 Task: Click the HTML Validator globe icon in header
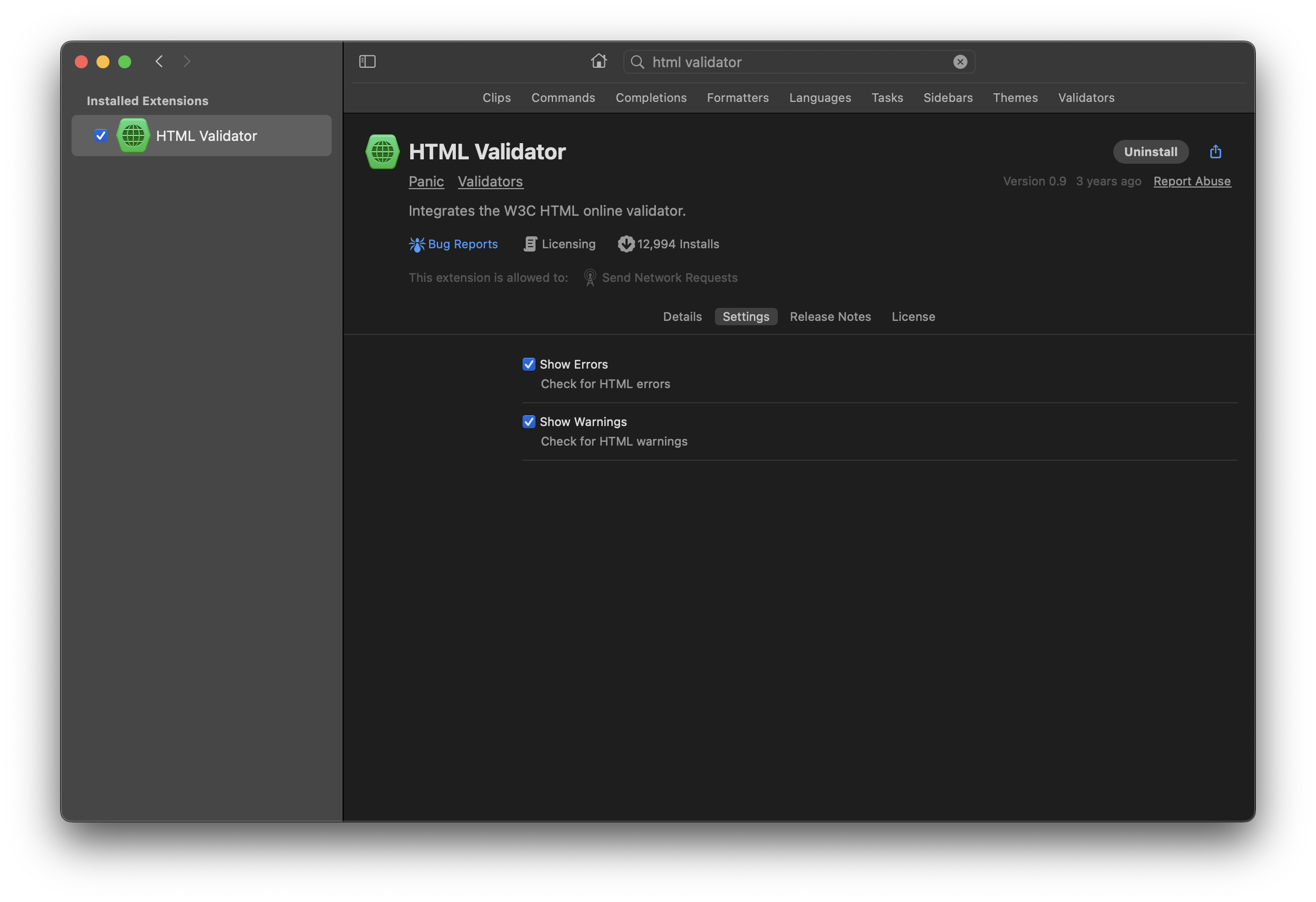(382, 151)
